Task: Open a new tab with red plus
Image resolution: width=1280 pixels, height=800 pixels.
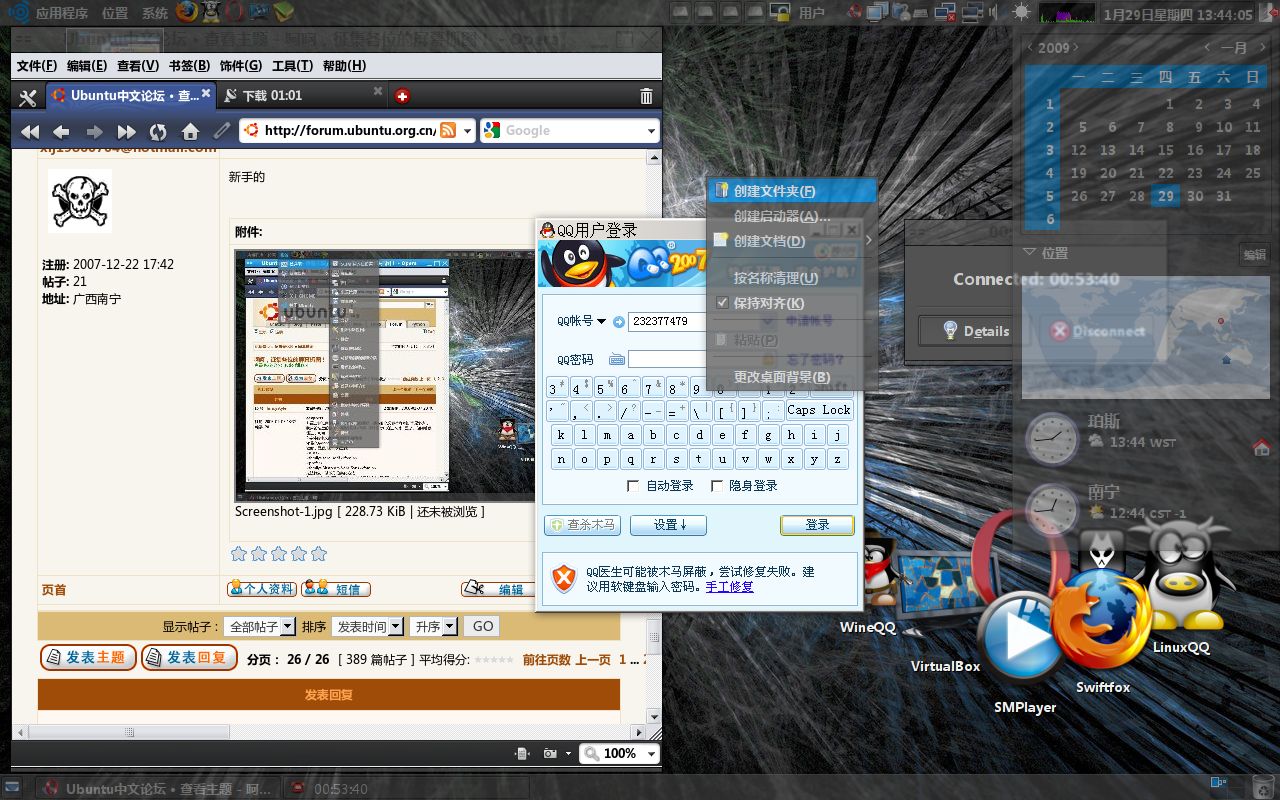Action: coord(402,96)
